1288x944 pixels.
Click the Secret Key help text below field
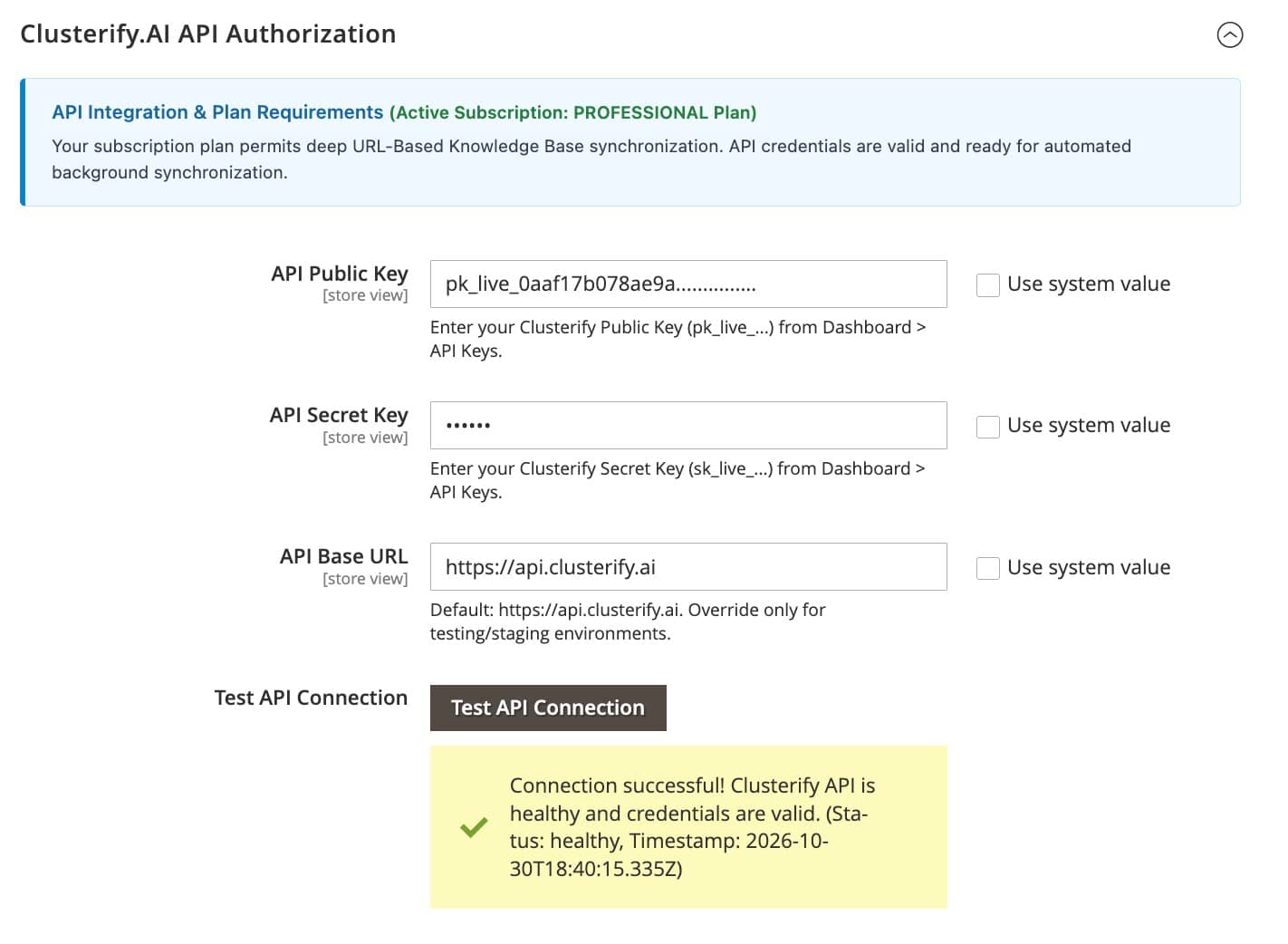point(678,480)
